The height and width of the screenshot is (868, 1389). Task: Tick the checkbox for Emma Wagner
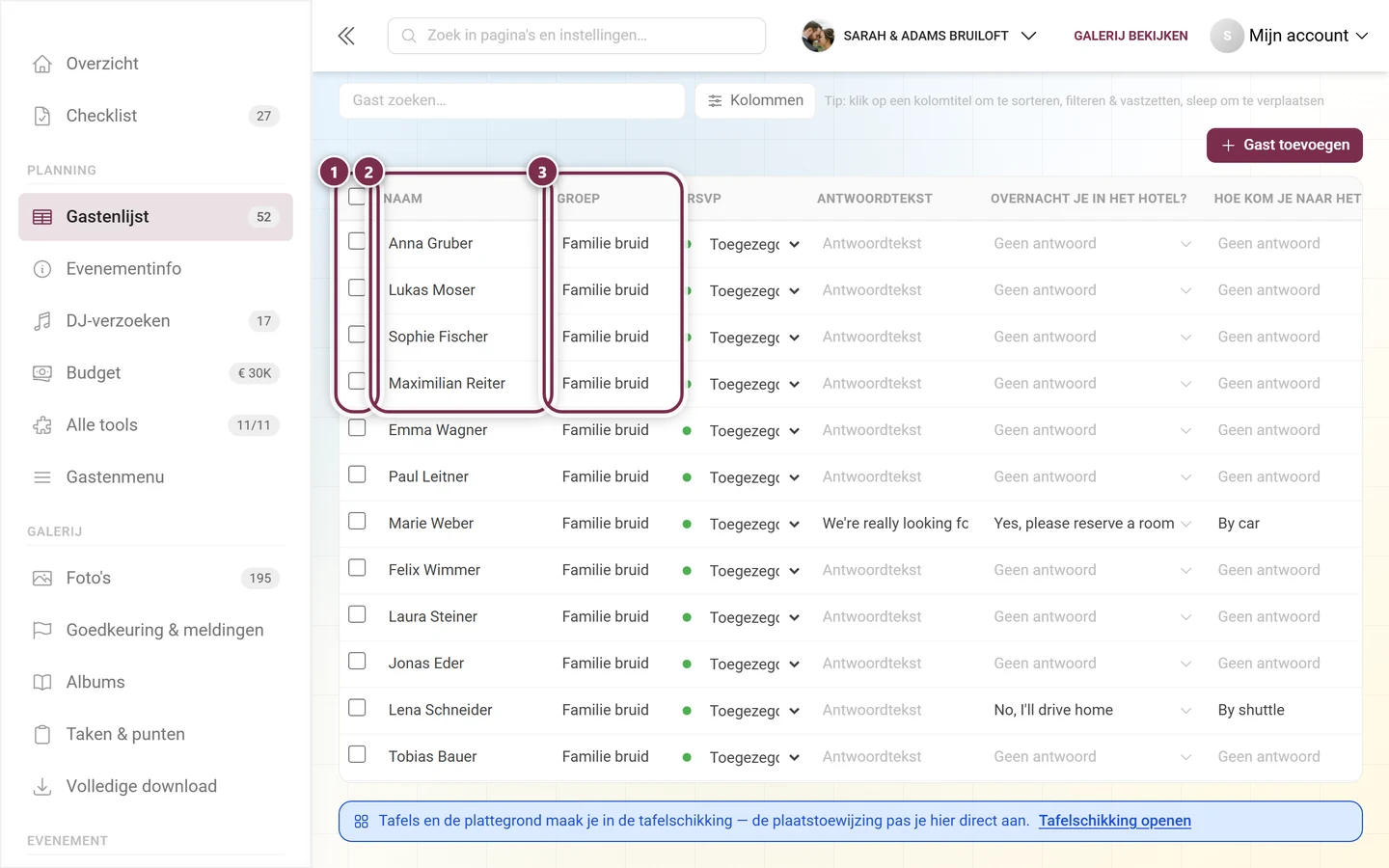point(357,428)
